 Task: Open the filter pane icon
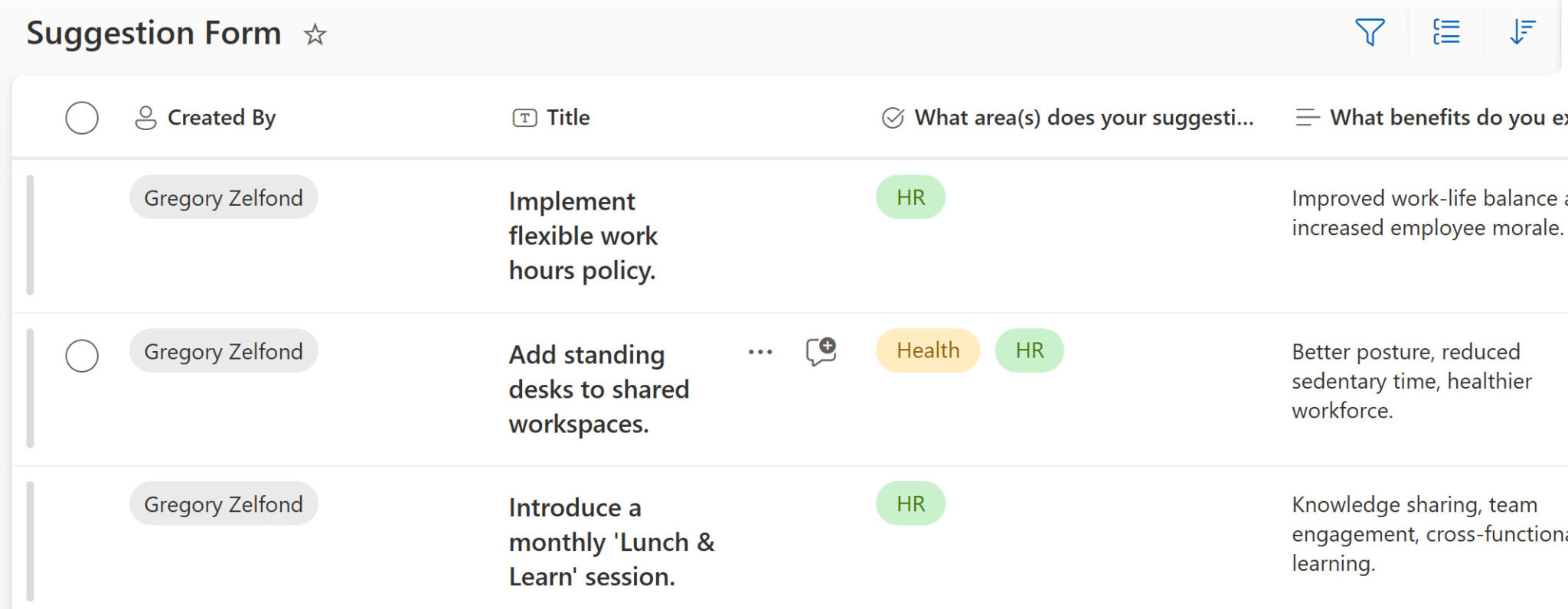1370,32
